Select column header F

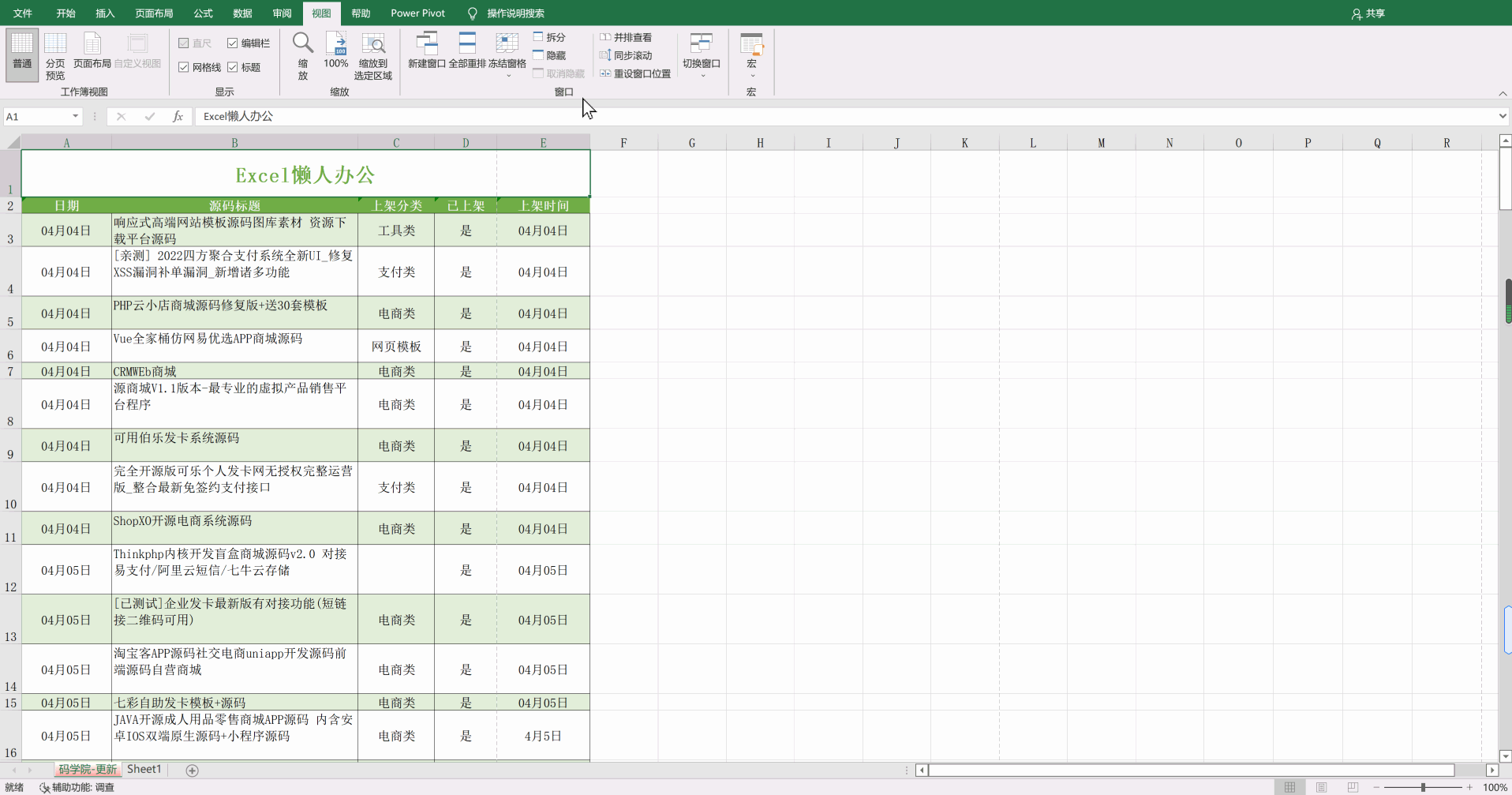coord(623,143)
